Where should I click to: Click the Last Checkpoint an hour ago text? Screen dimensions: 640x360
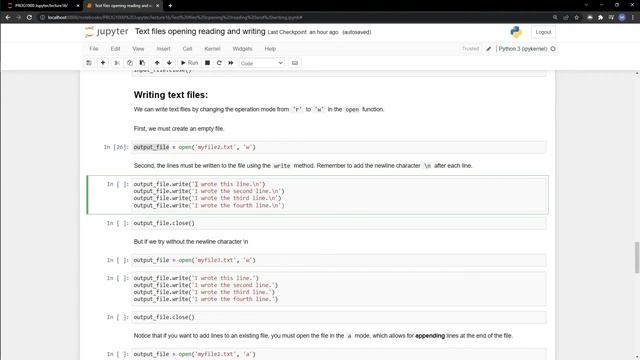tap(303, 32)
